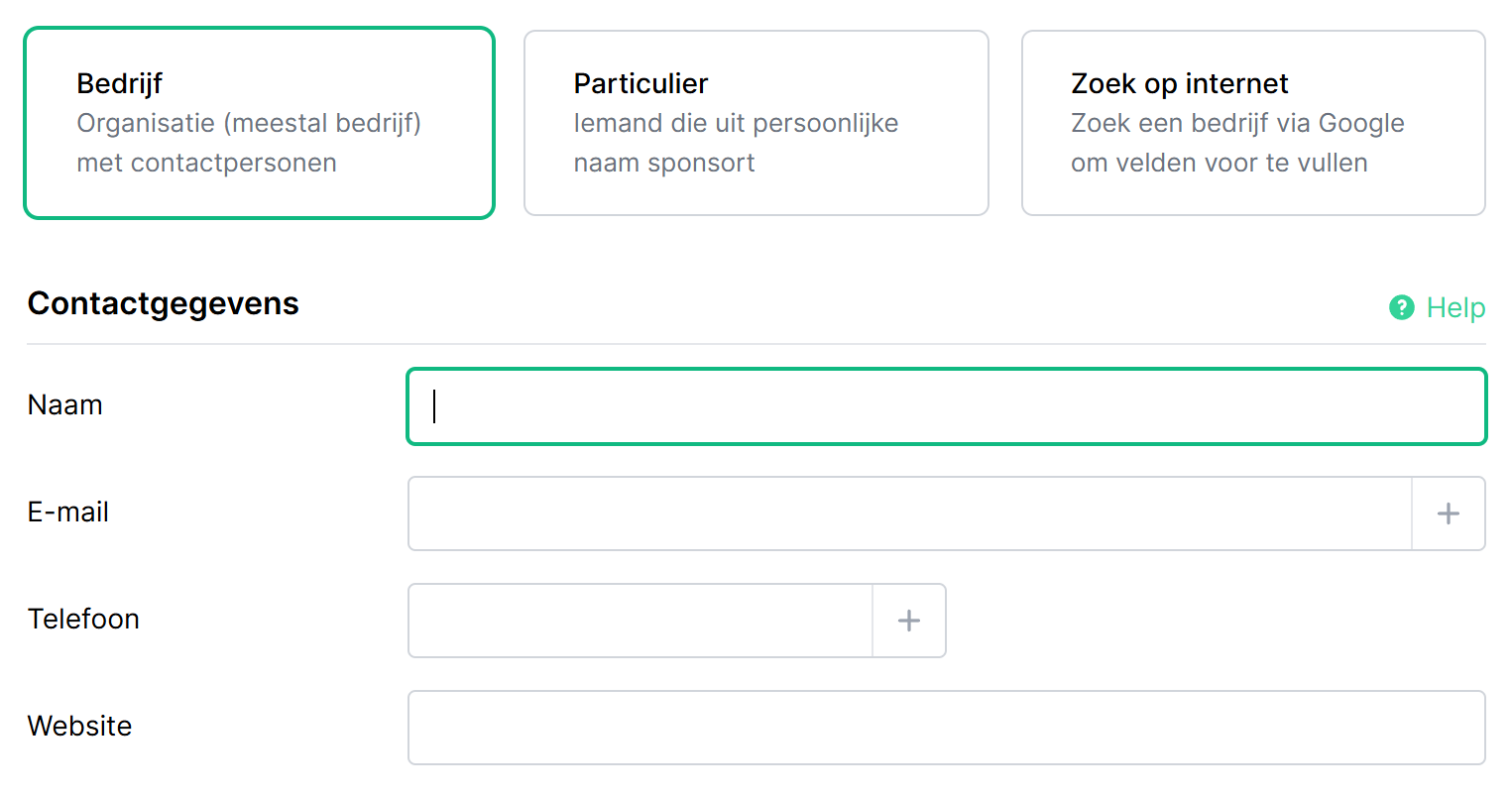The height and width of the screenshot is (797, 1512).
Task: Click the Telefoon field label
Action: tap(83, 620)
